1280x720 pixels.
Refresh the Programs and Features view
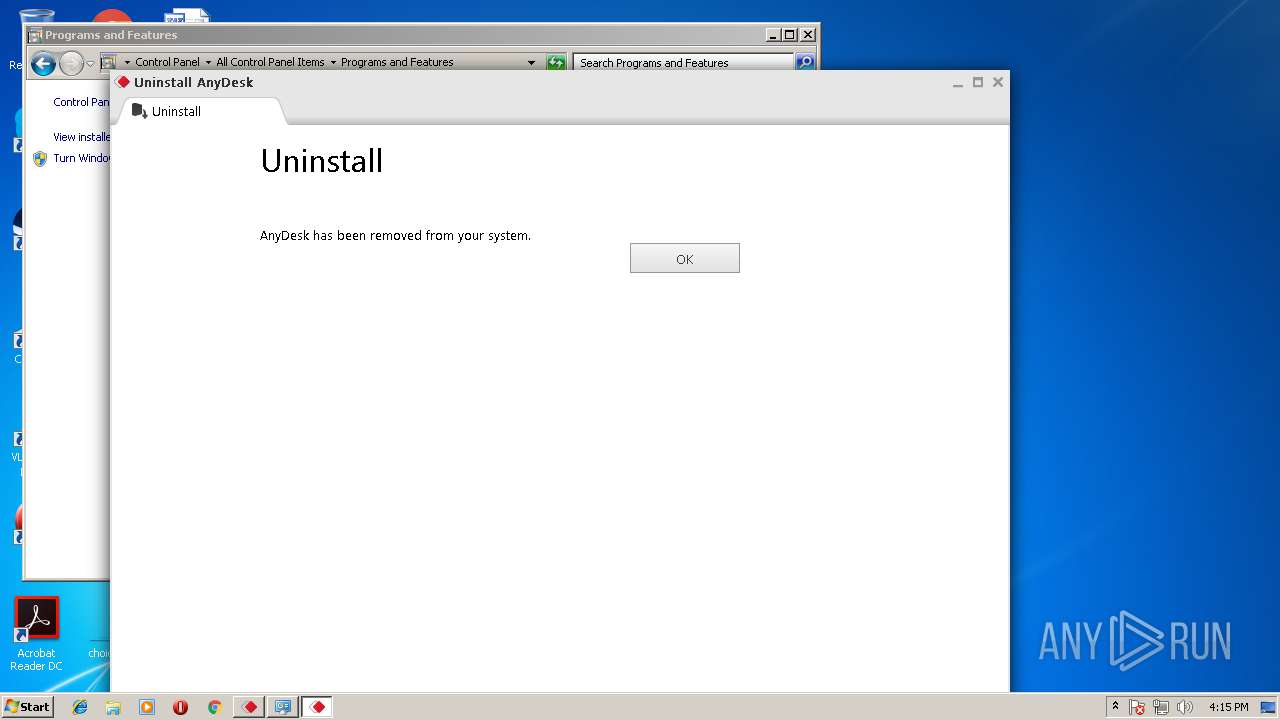[556, 62]
